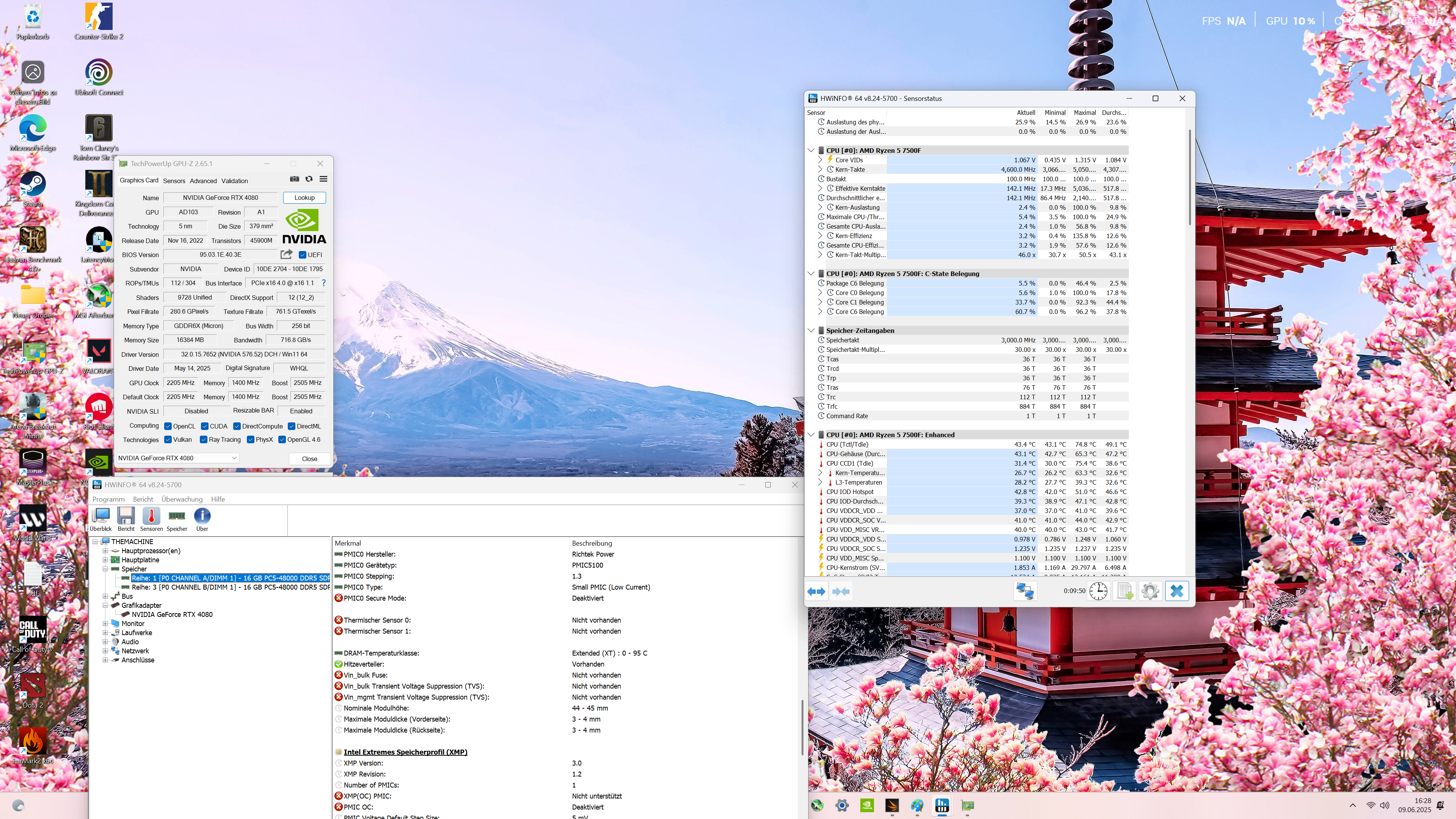The height and width of the screenshot is (819, 1456).
Task: Click the Close button in GPU-Z
Action: (x=309, y=459)
